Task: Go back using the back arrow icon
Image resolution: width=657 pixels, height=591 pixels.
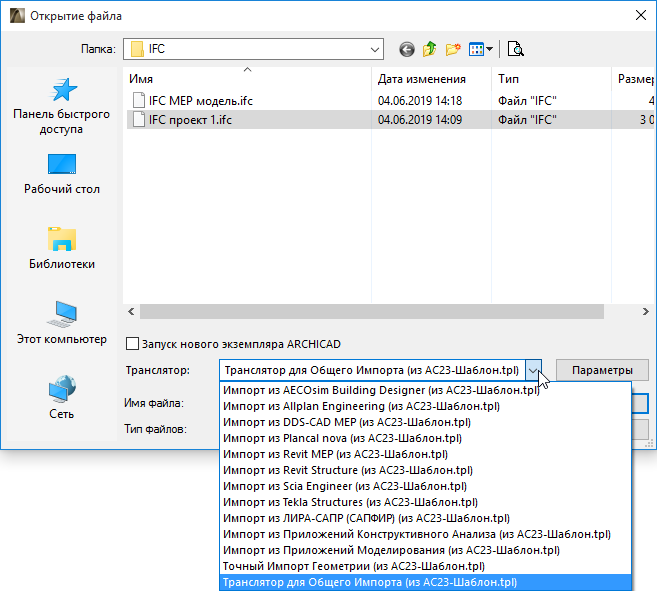Action: (406, 49)
